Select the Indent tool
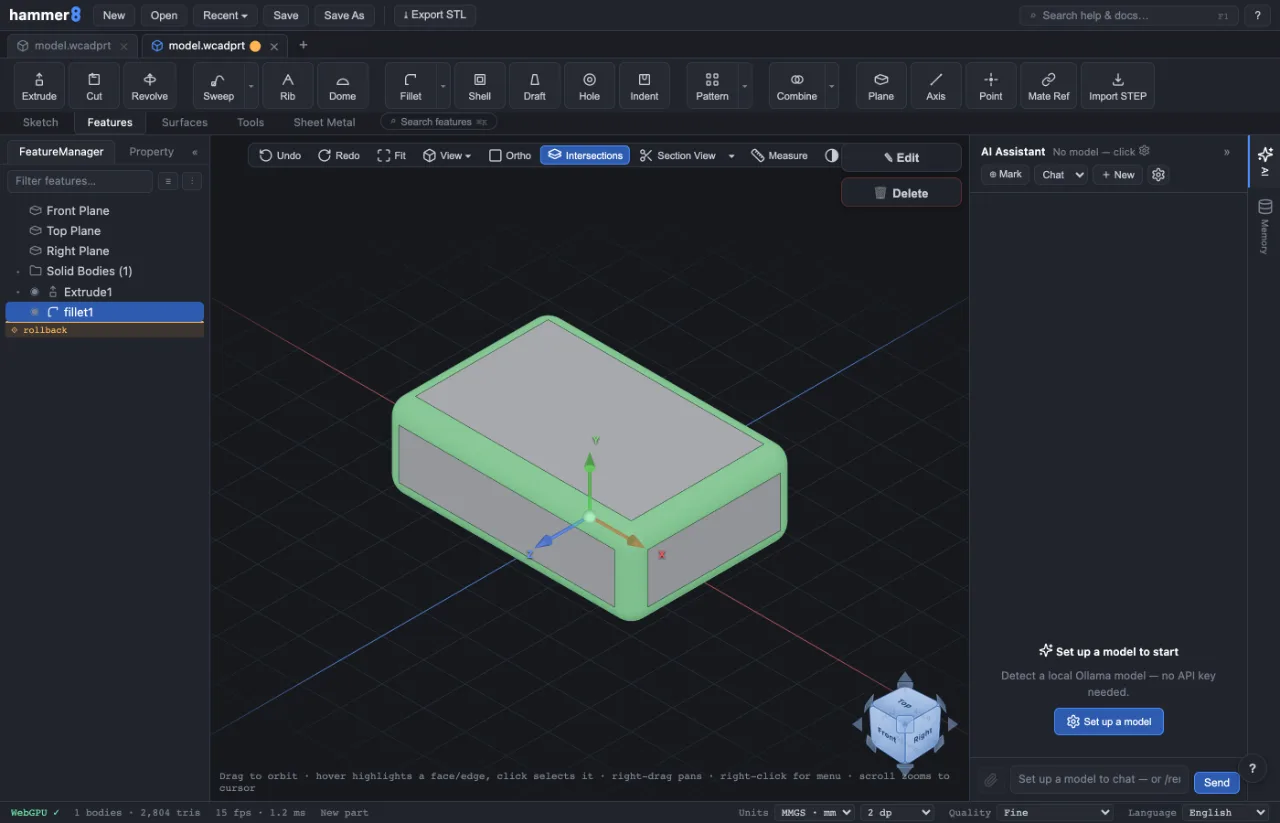This screenshot has width=1280, height=823. point(645,86)
